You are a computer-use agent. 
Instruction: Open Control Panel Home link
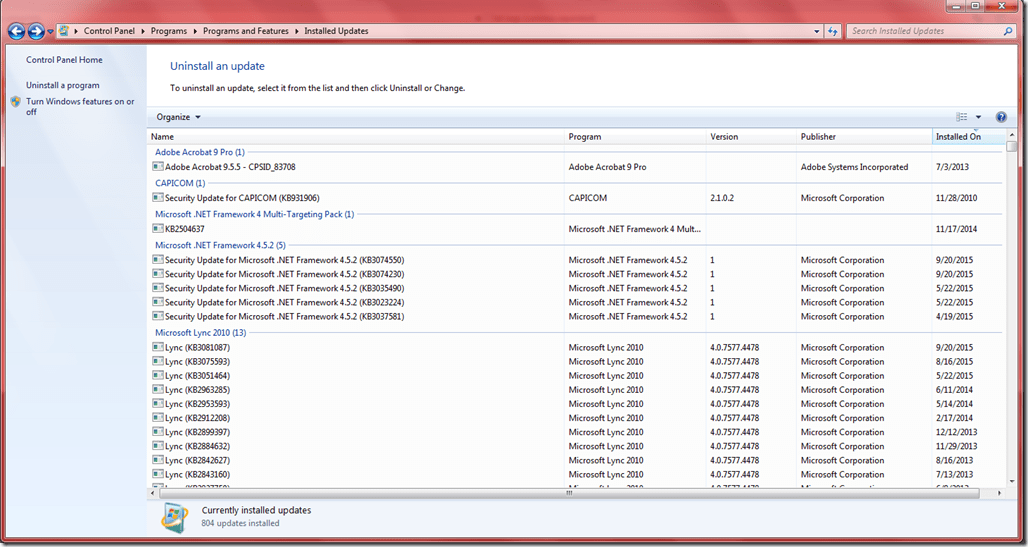64,60
